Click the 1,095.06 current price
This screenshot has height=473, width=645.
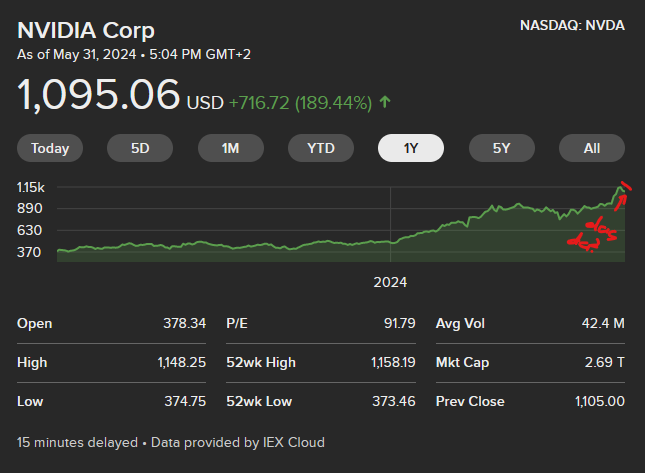[99, 95]
